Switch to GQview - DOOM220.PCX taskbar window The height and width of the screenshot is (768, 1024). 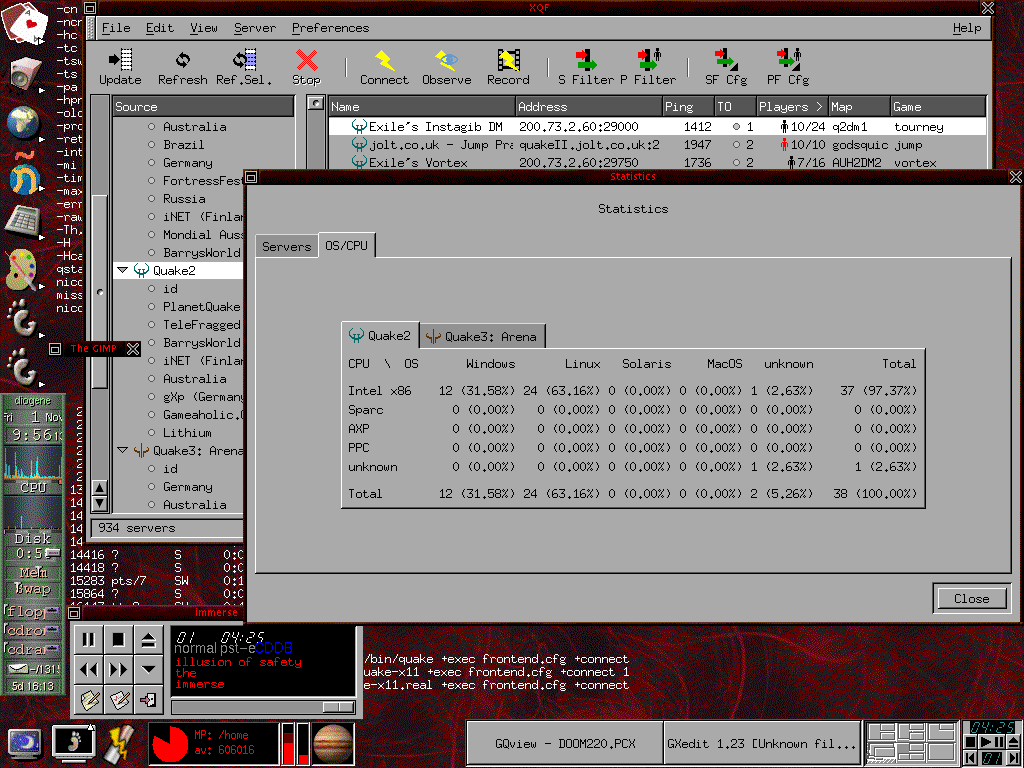click(564, 744)
